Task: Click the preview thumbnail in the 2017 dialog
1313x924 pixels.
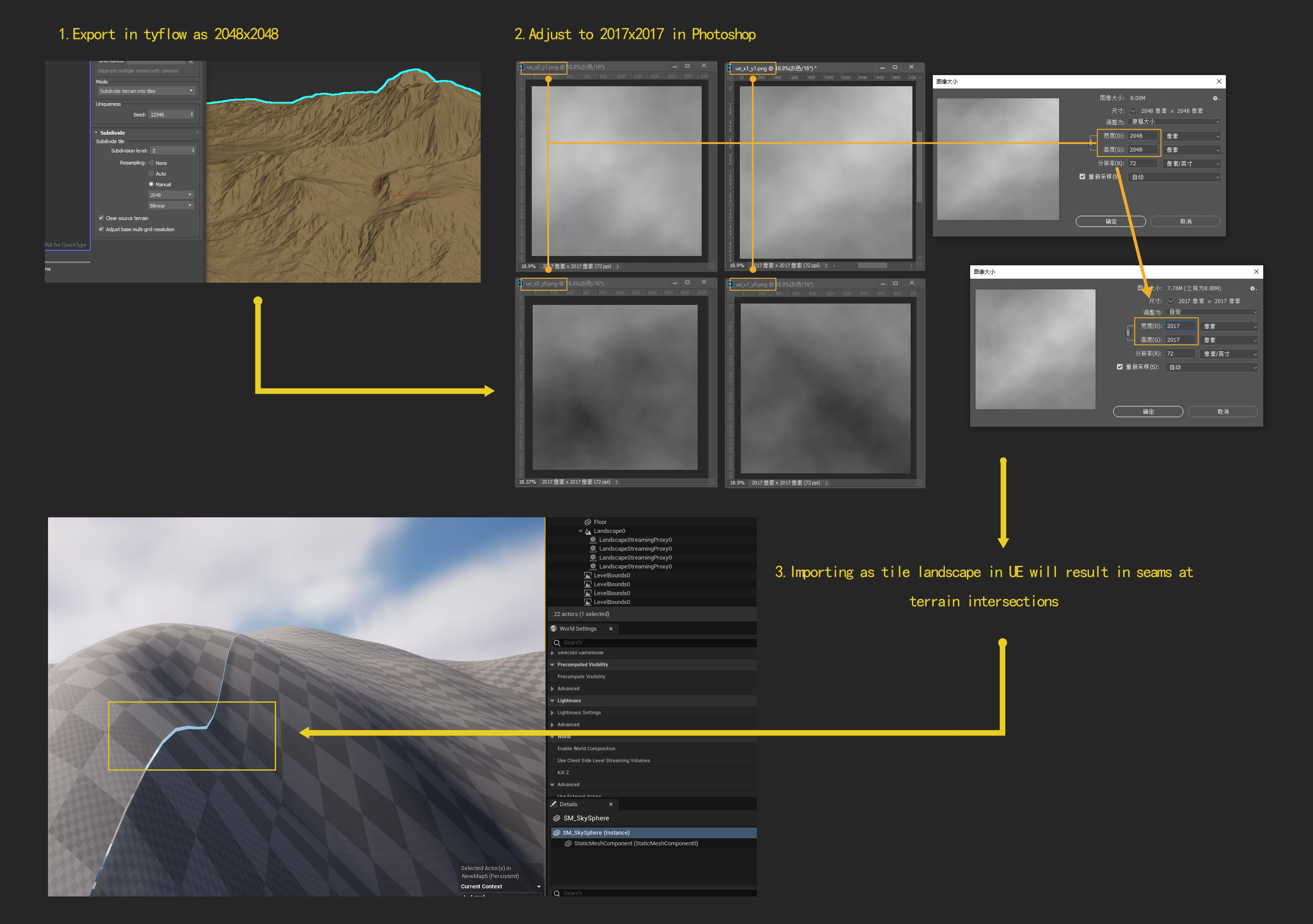Action: (x=1035, y=349)
